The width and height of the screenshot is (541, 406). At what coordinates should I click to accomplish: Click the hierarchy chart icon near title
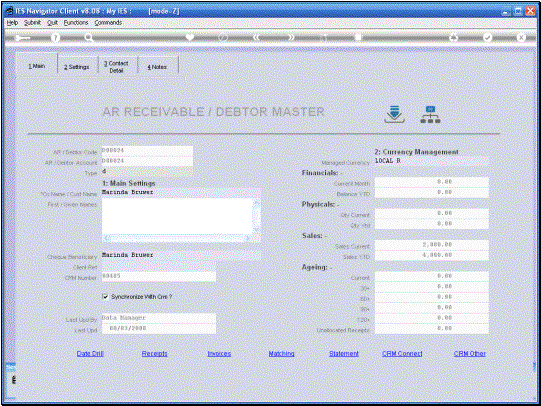point(430,115)
